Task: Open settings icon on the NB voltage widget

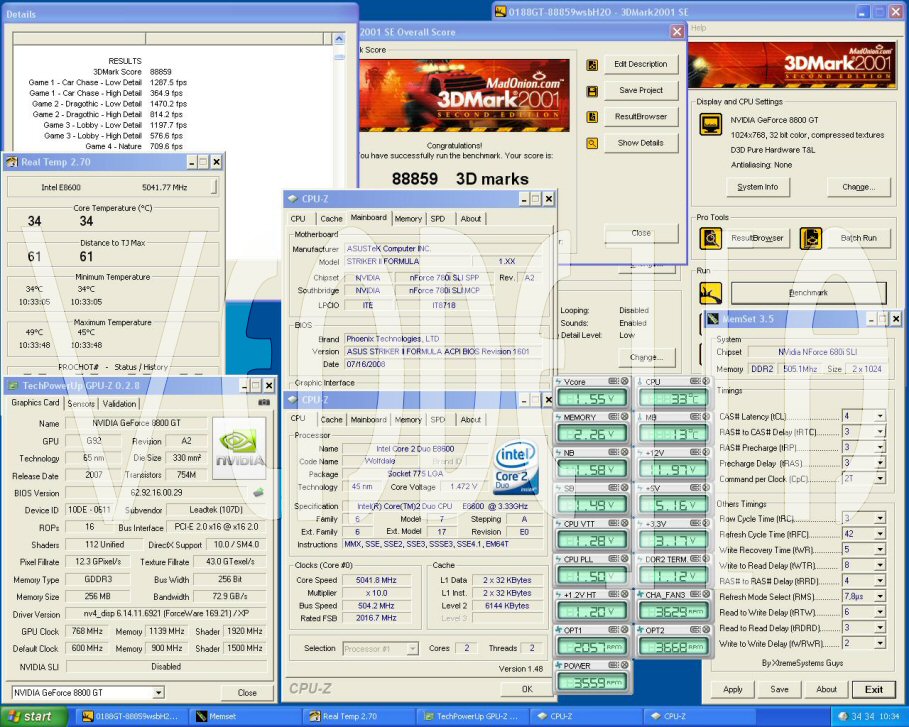Action: [613, 452]
